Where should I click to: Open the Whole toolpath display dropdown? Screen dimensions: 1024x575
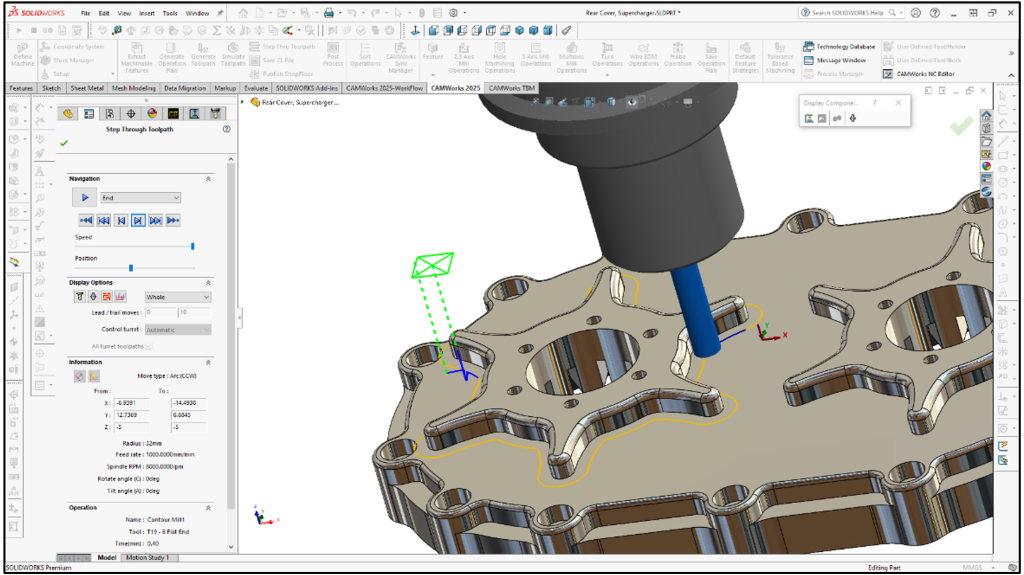(178, 297)
